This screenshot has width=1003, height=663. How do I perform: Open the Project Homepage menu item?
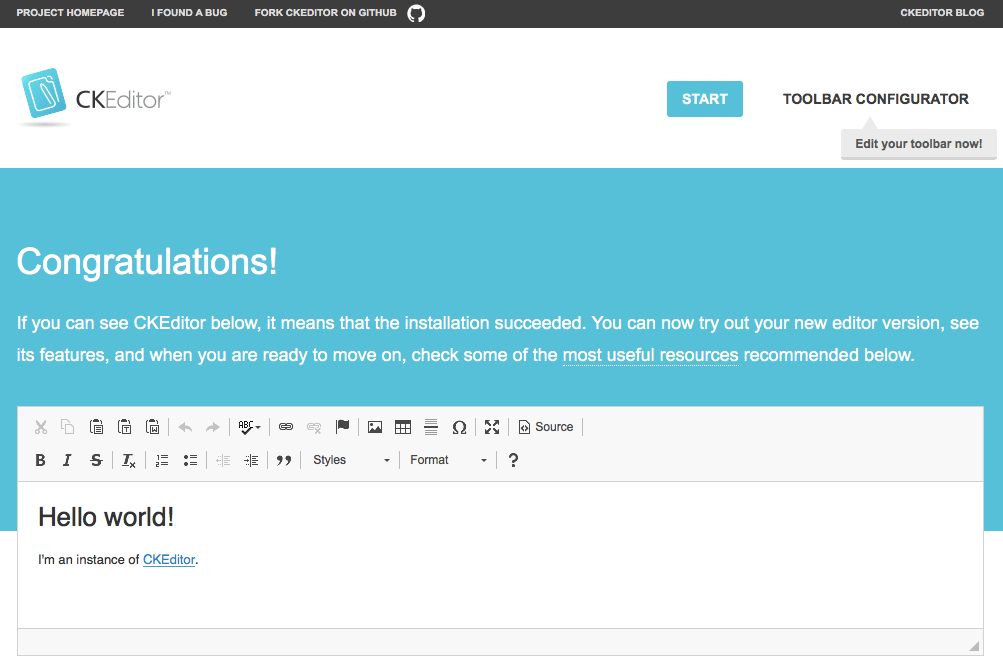coord(69,13)
